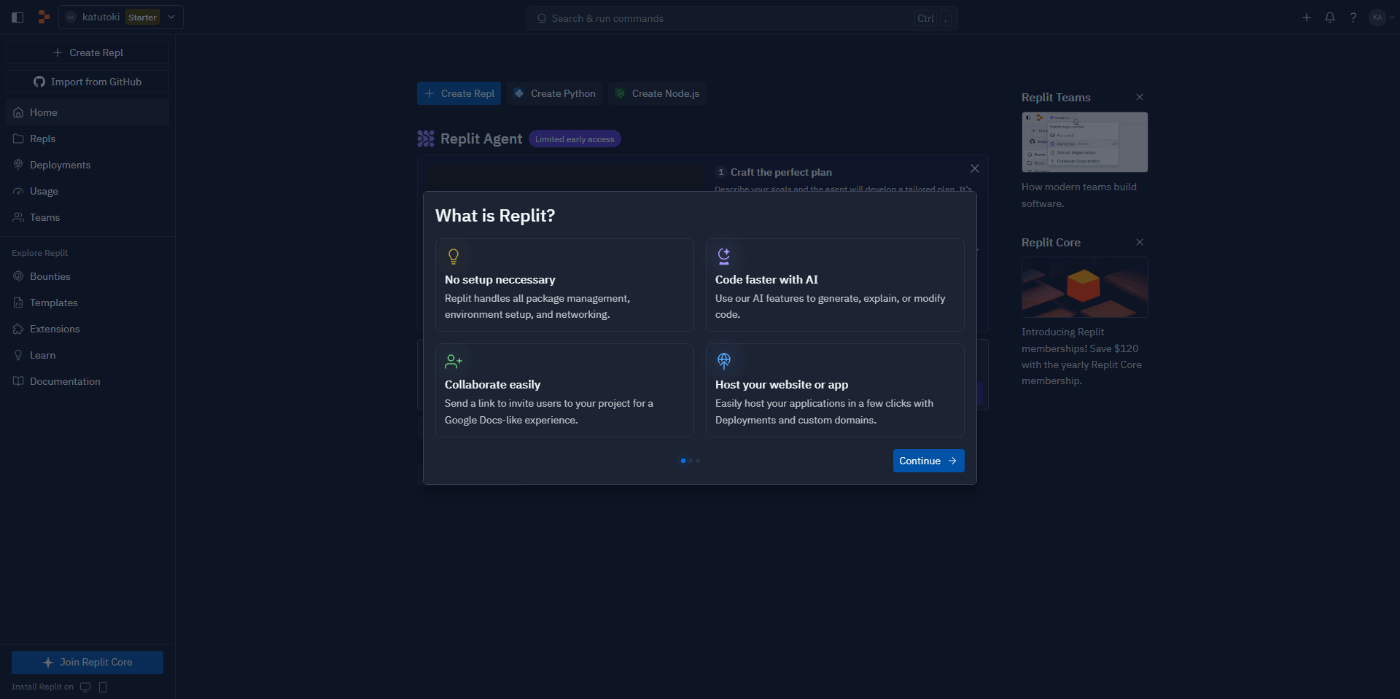1400x699 pixels.
Task: Open Deployments in the sidebar
Action: click(x=88, y=165)
